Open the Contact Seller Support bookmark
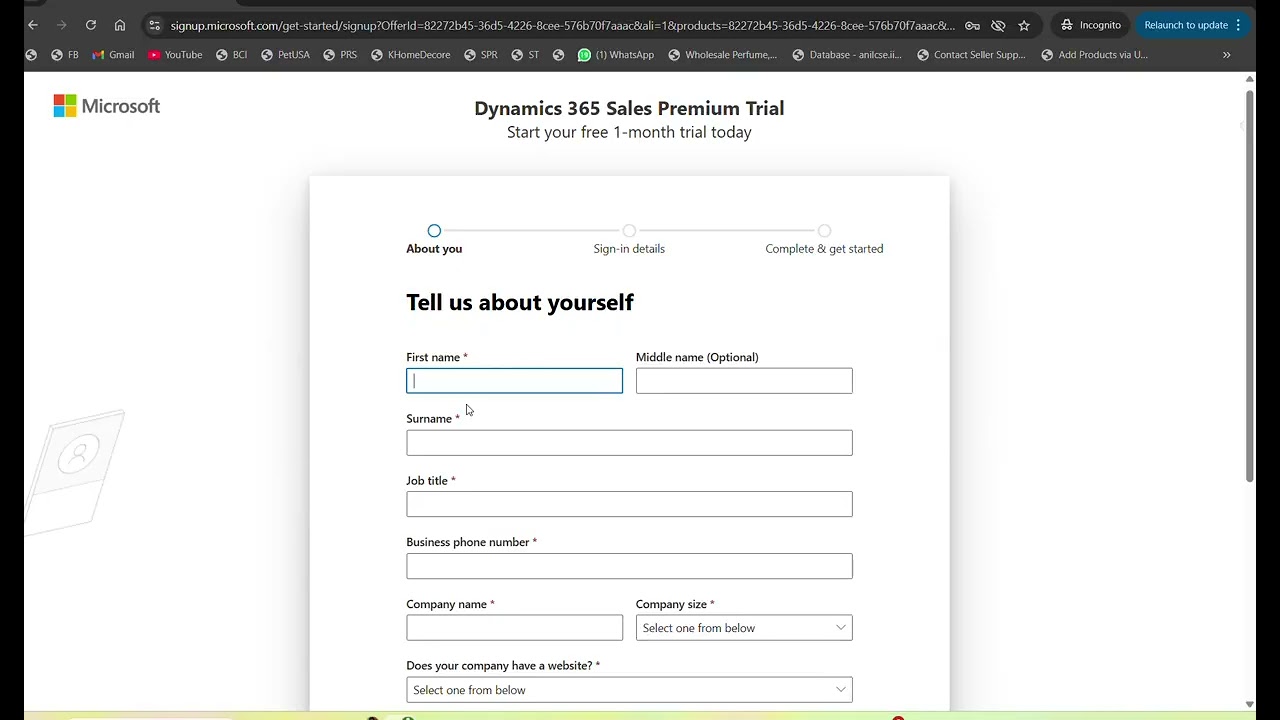This screenshot has width=1280, height=720. (972, 55)
